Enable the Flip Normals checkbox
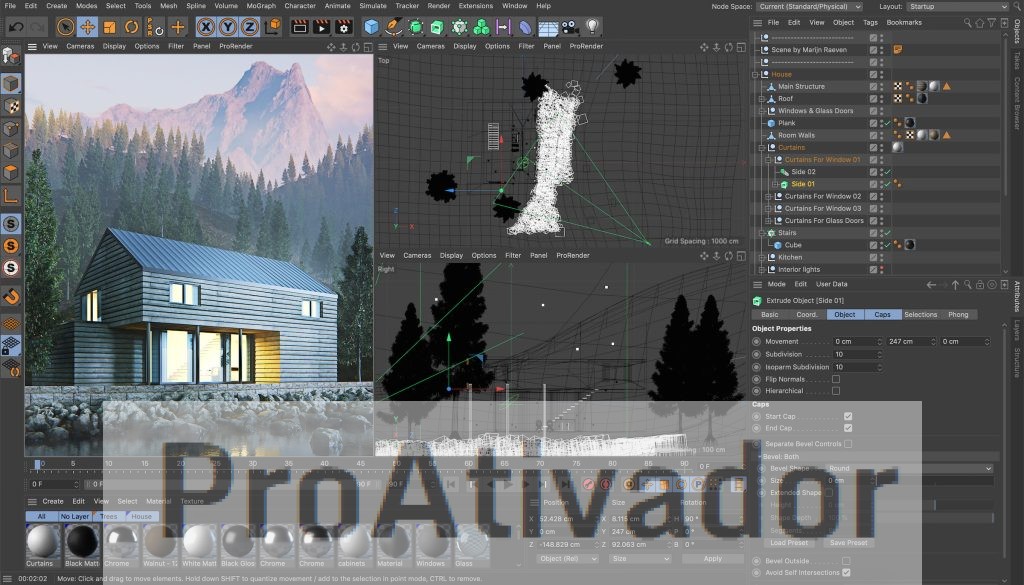Viewport: 1024px width, 585px height. coord(837,380)
